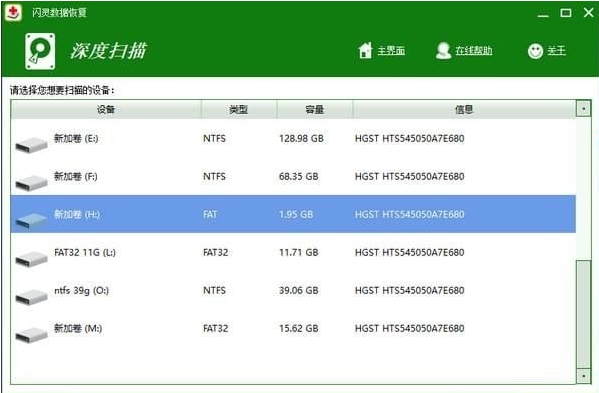
Task: Maximize the 闪灵数据恢复 window
Action: coord(566,13)
